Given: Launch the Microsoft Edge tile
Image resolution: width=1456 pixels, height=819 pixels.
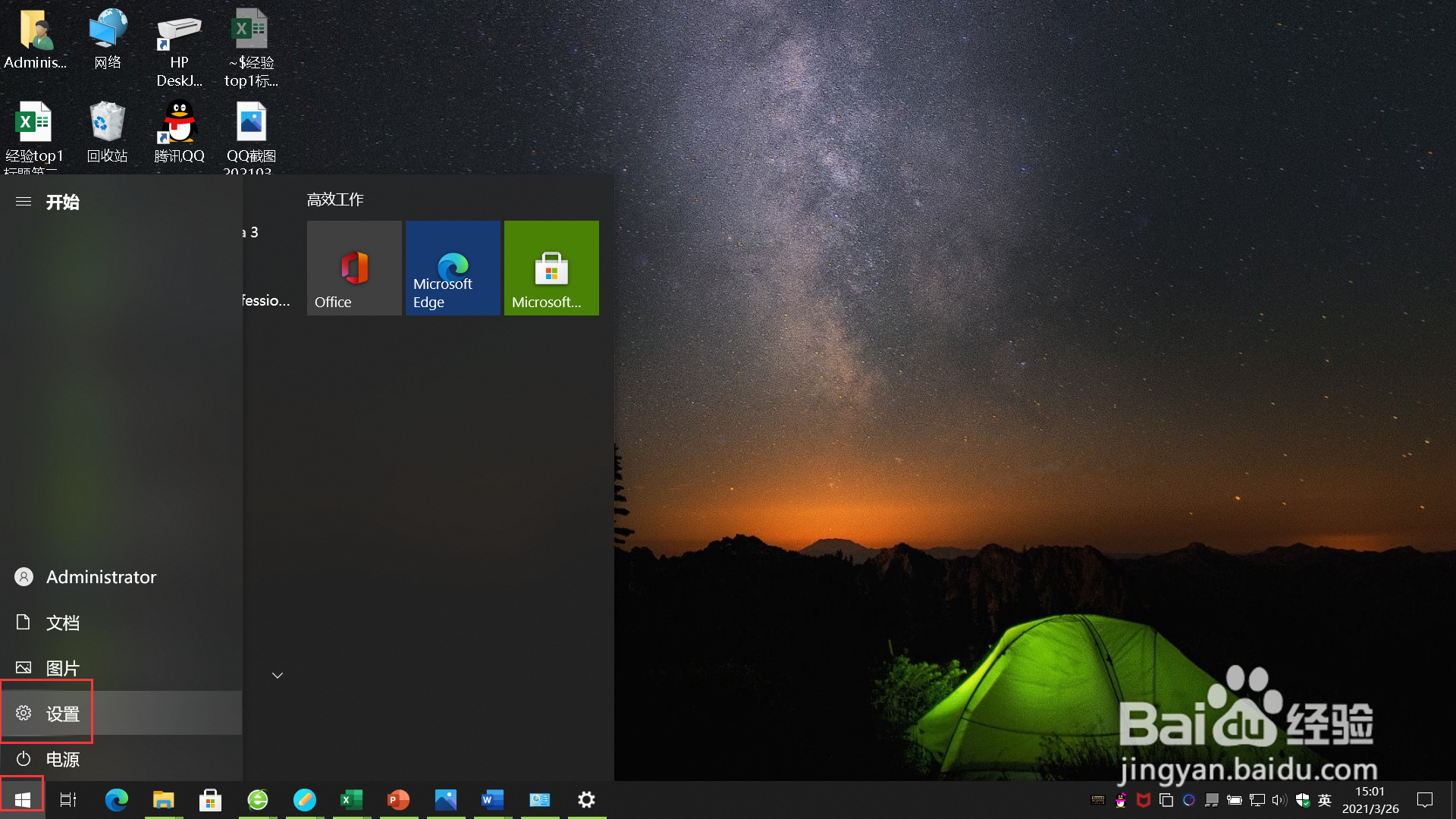Looking at the screenshot, I should [453, 268].
